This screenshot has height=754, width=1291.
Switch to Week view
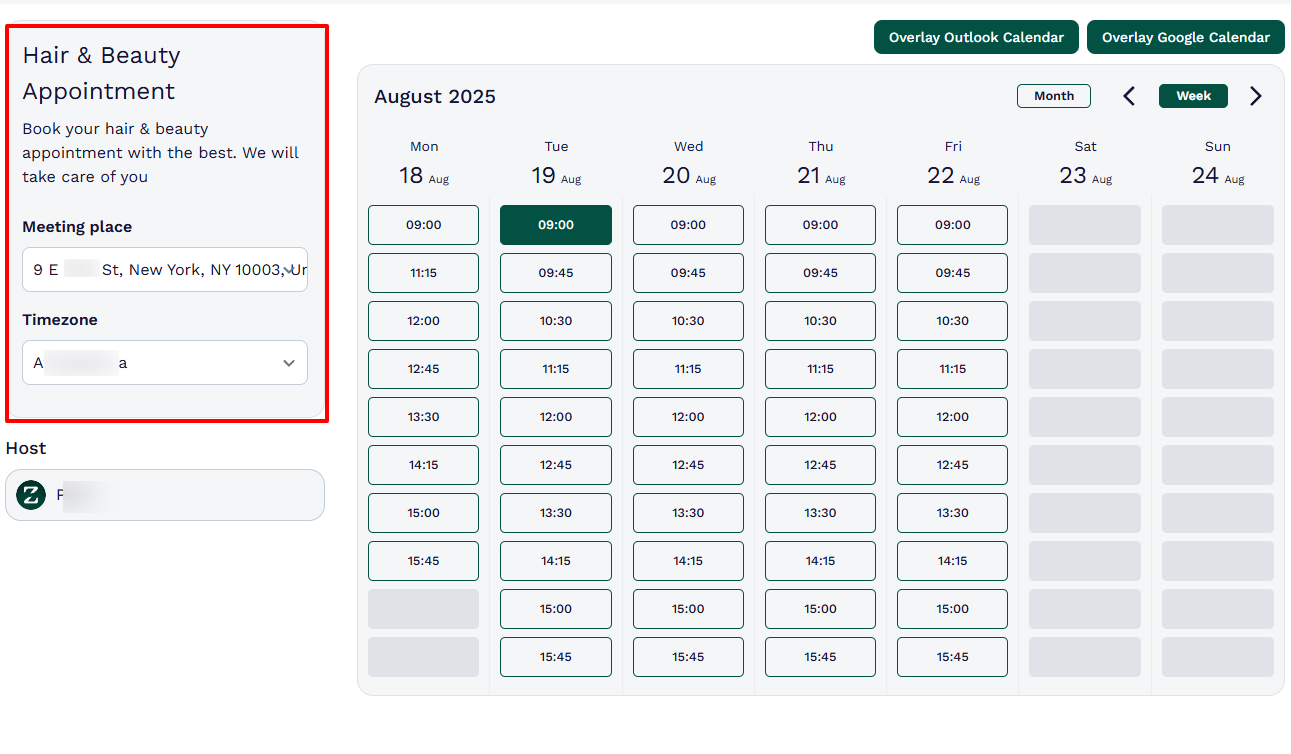point(1193,96)
